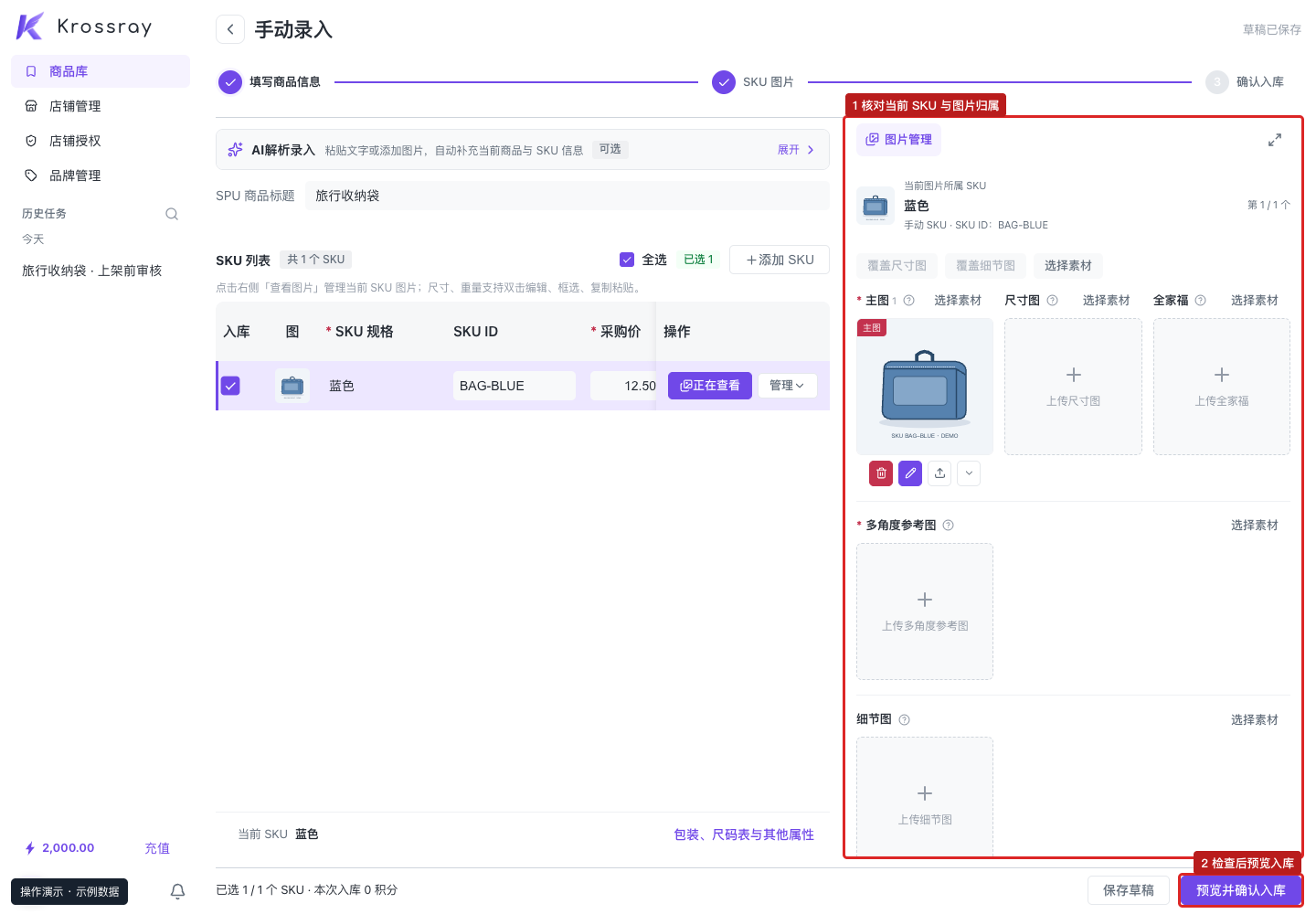Screen dimensions: 1316x914
Task: Click the 图片管理 tab
Action: tap(899, 140)
